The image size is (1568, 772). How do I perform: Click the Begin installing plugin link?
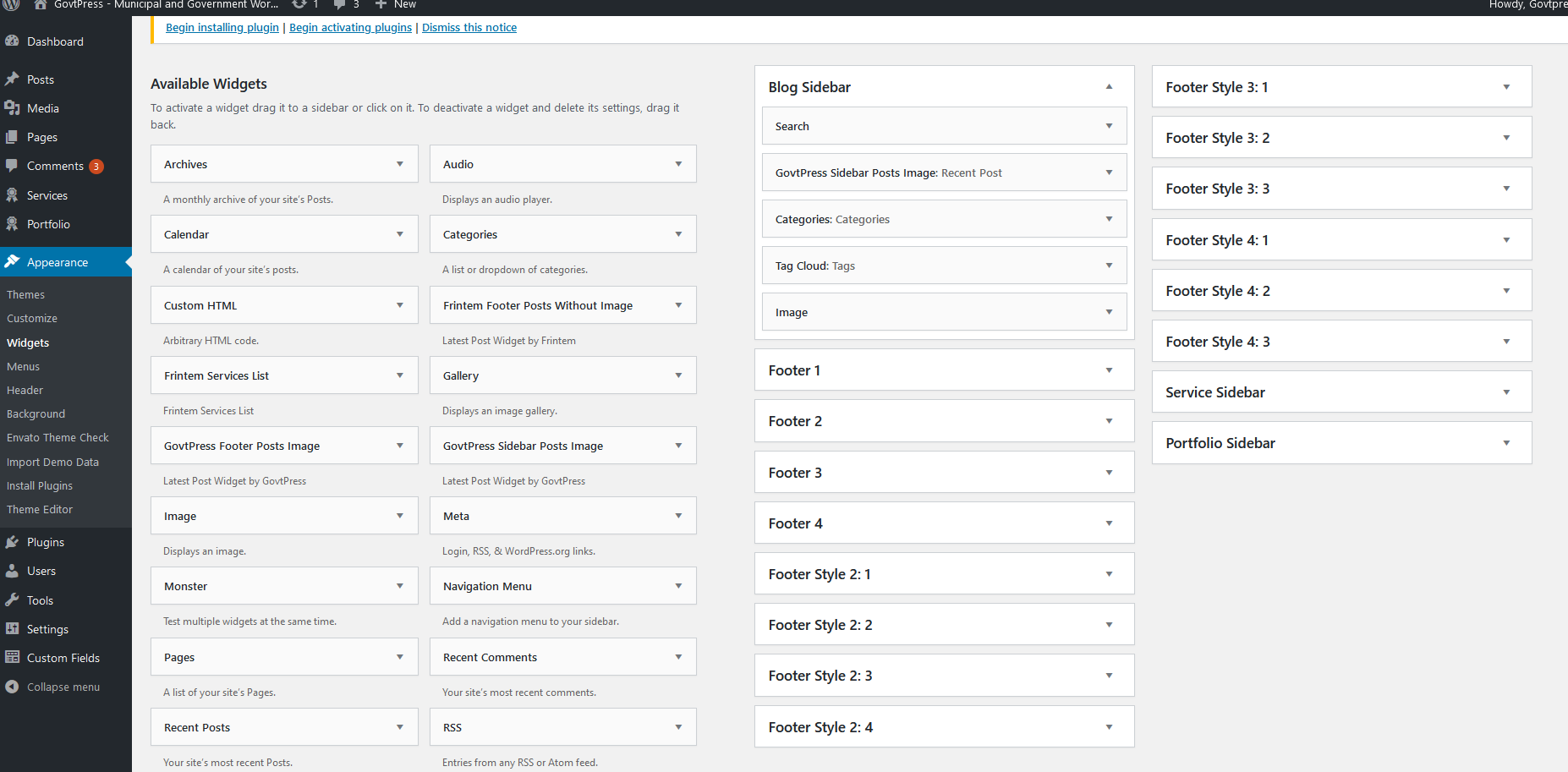(222, 27)
